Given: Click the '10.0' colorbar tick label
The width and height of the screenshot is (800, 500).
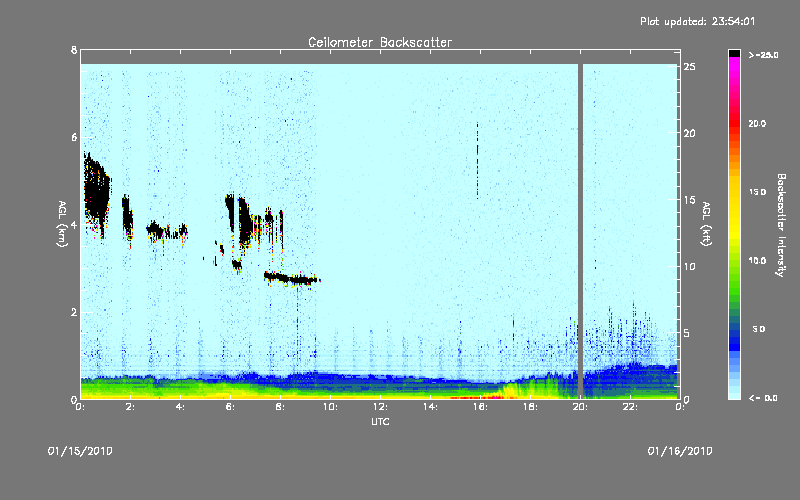Looking at the screenshot, I should click(x=757, y=261).
